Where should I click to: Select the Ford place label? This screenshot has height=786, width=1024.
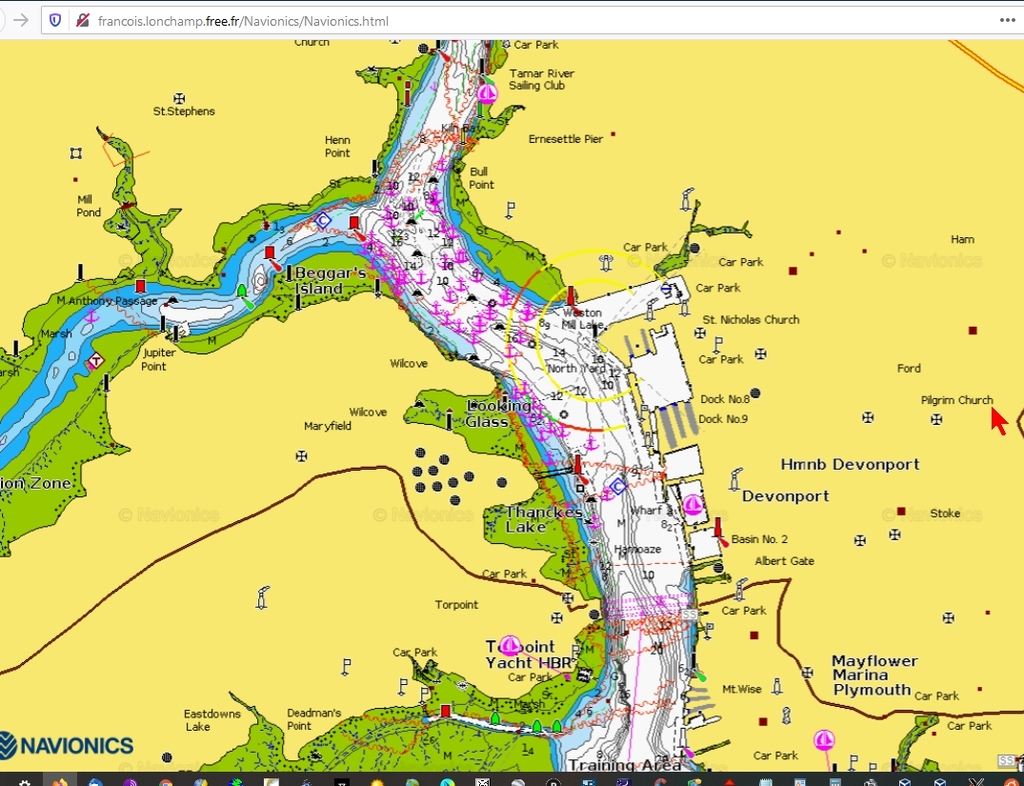click(x=909, y=369)
